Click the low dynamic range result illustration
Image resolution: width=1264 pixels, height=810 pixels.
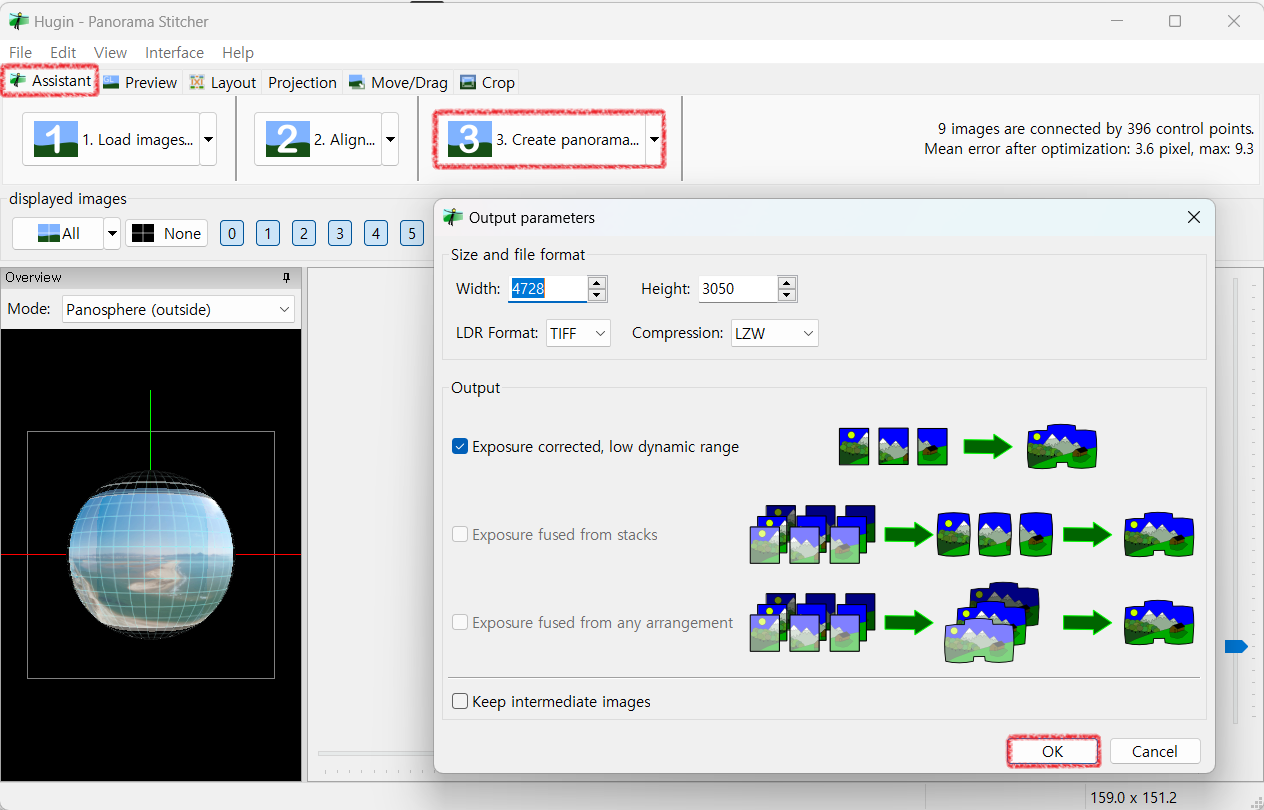(x=1062, y=446)
